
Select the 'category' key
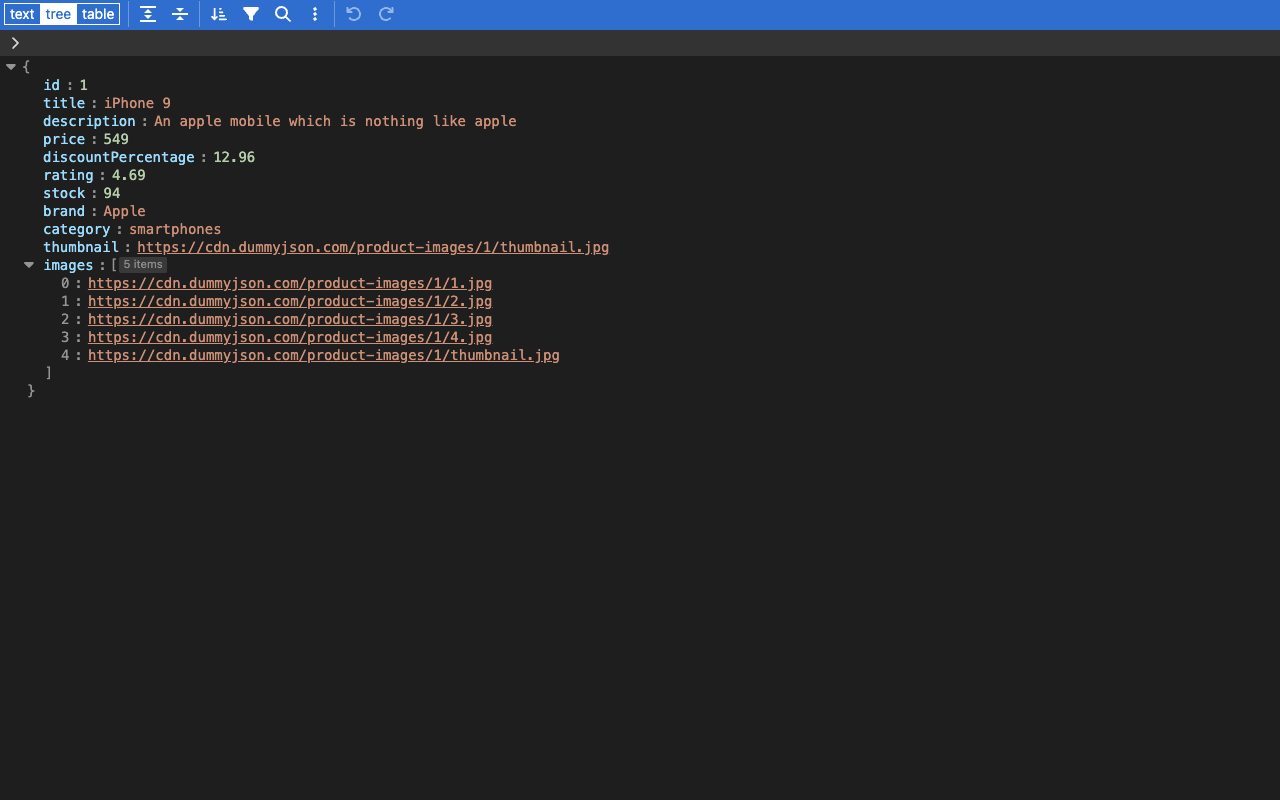click(77, 229)
